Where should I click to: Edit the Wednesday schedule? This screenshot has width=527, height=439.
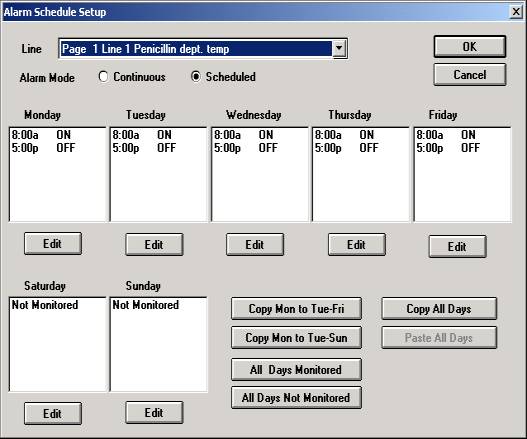click(255, 244)
